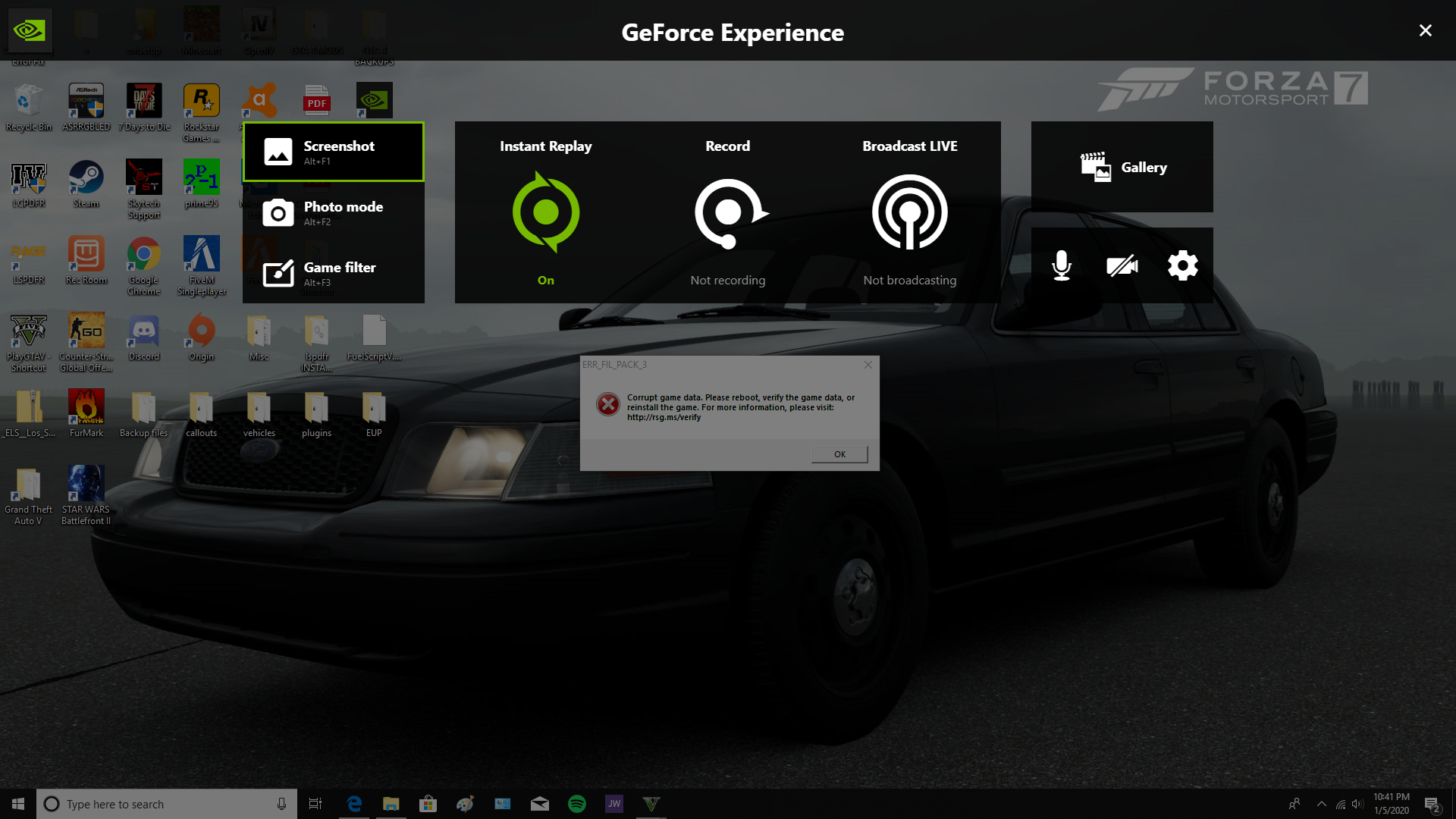Select Photo mode option
Image resolution: width=1456 pixels, height=819 pixels.
[x=334, y=213]
